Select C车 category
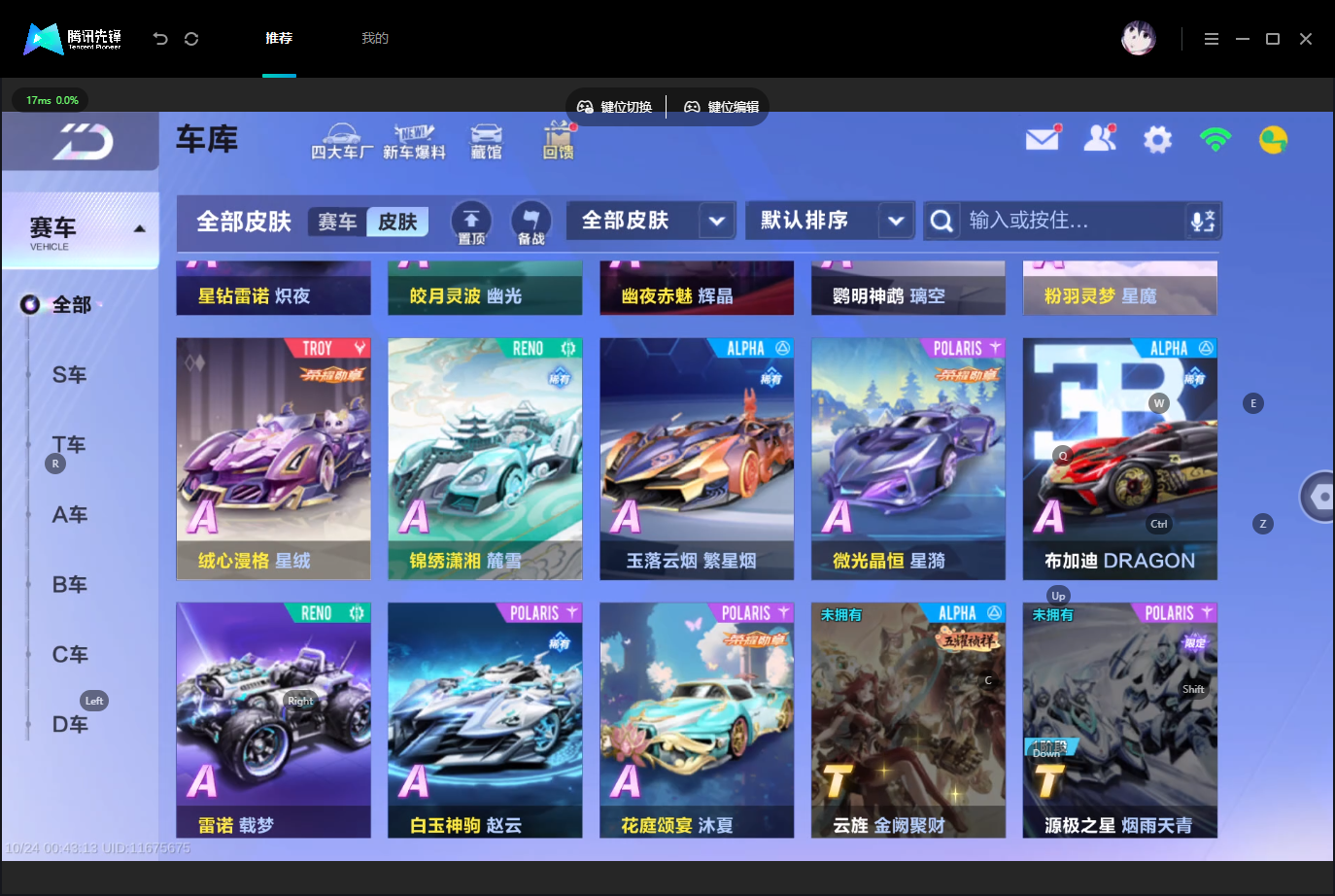The image size is (1335, 896). (69, 655)
